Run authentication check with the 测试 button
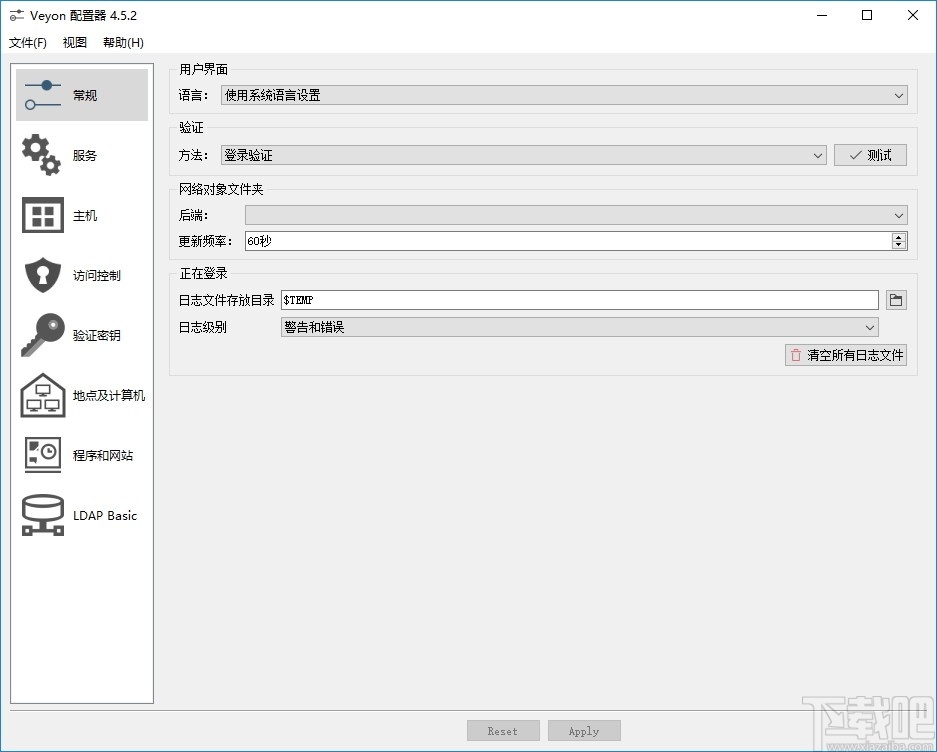The image size is (937, 752). click(x=869, y=154)
